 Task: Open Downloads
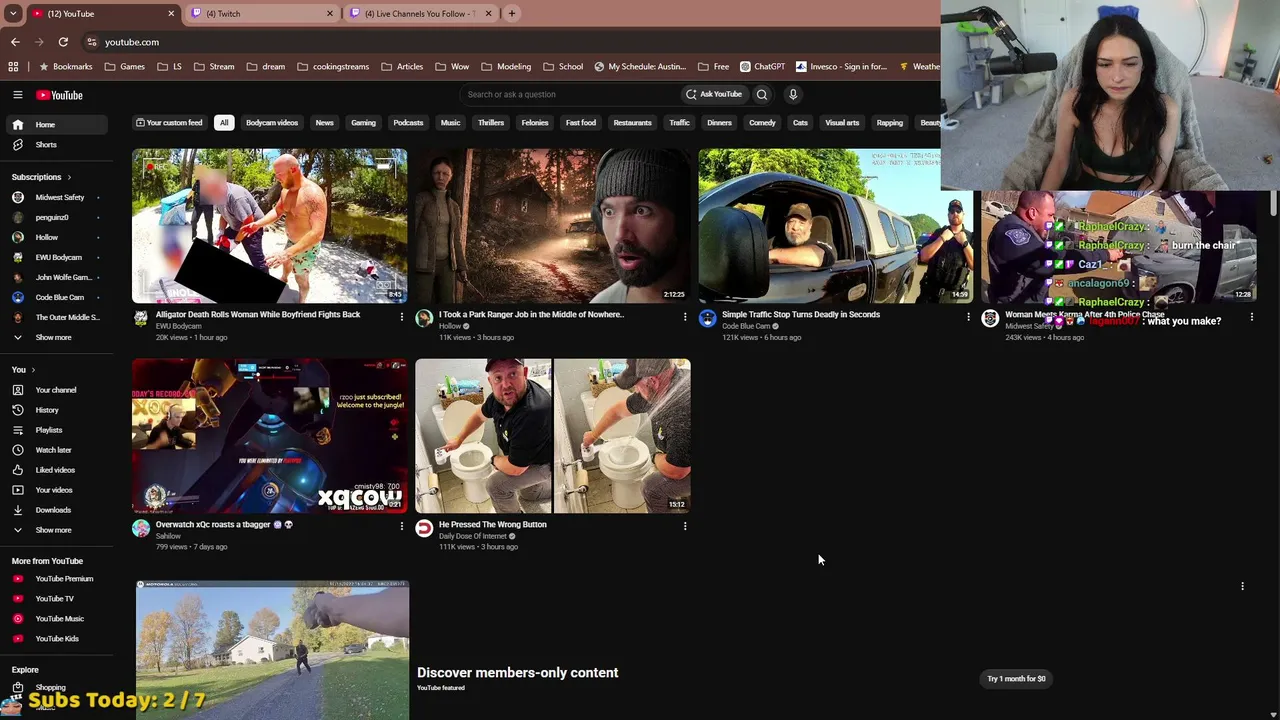tap(56, 510)
